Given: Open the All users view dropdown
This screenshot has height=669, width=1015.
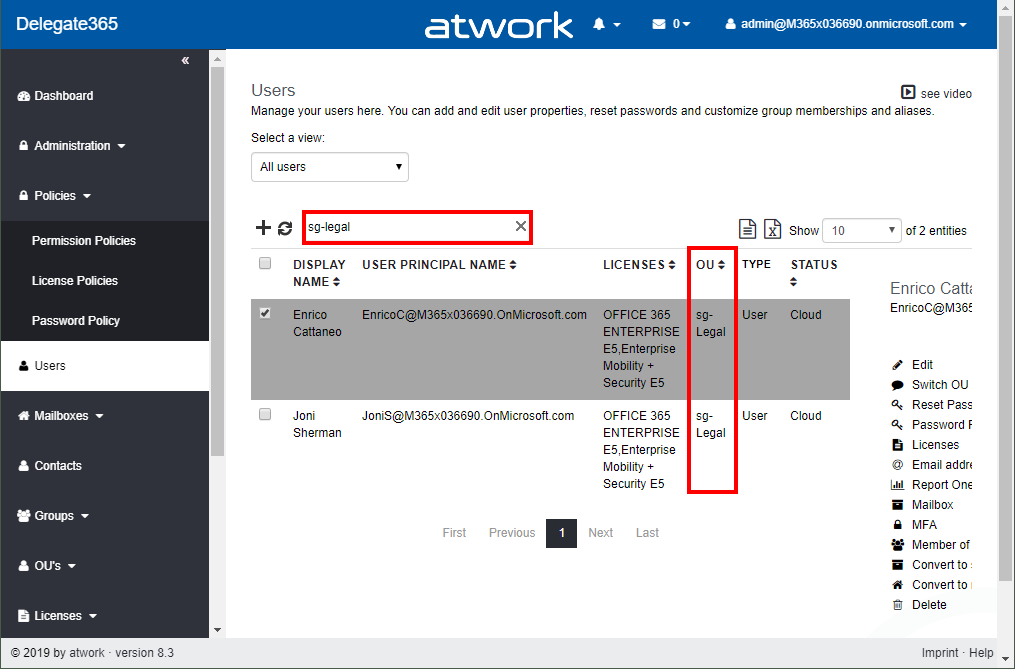Looking at the screenshot, I should [x=329, y=167].
